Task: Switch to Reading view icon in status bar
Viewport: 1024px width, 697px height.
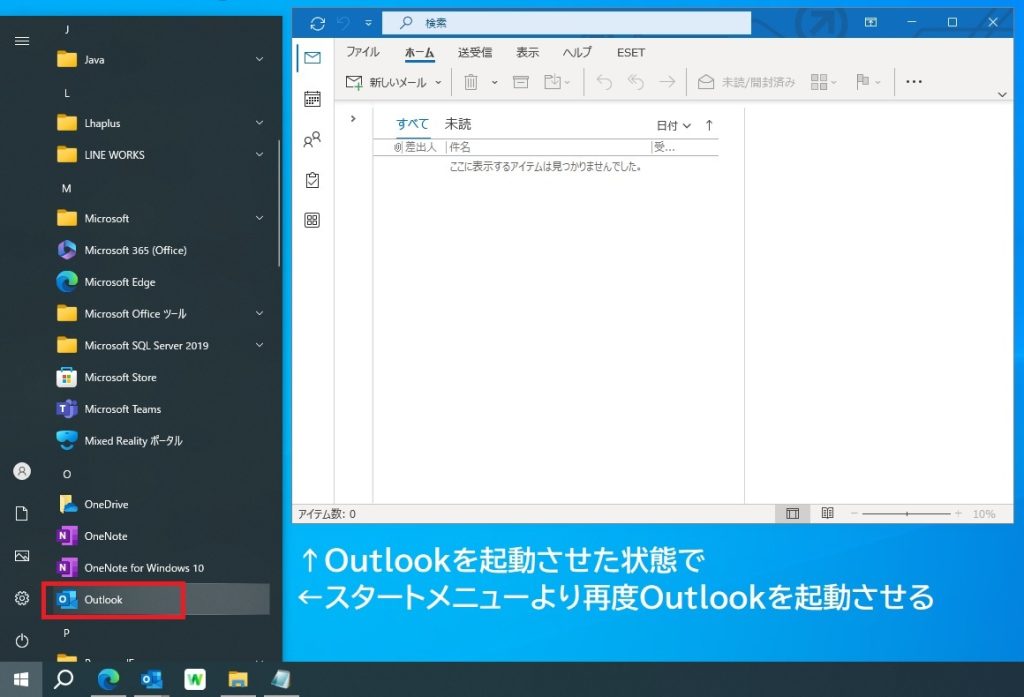Action: pyautogui.click(x=827, y=513)
